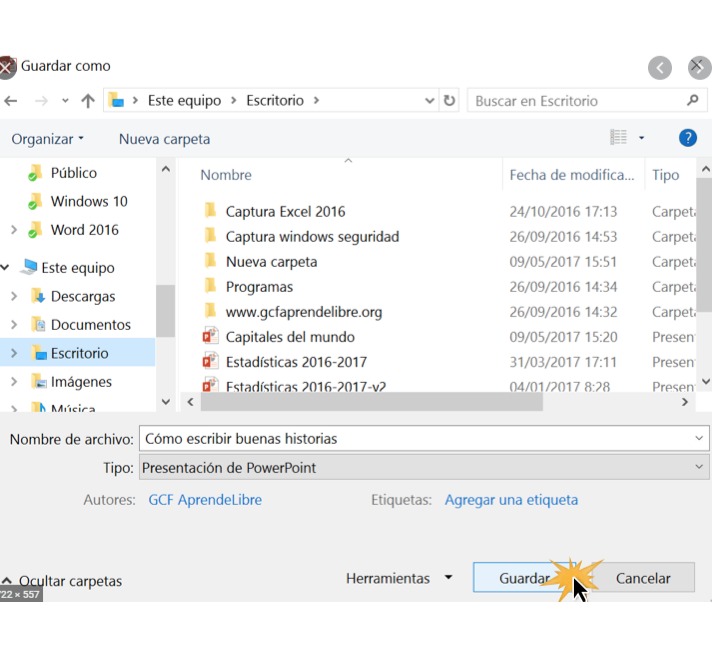
Task: Click Nueva carpeta in the toolbar
Action: [164, 139]
